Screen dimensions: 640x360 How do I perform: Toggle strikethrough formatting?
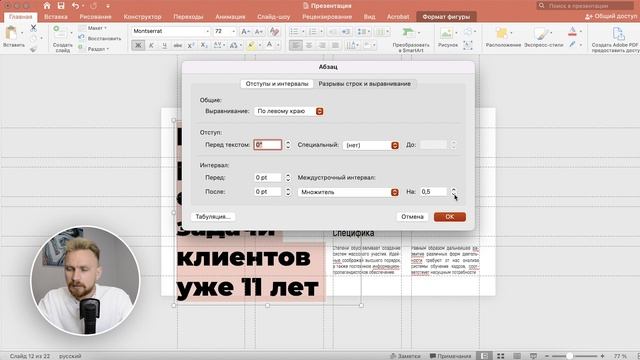pyautogui.click(x=177, y=45)
